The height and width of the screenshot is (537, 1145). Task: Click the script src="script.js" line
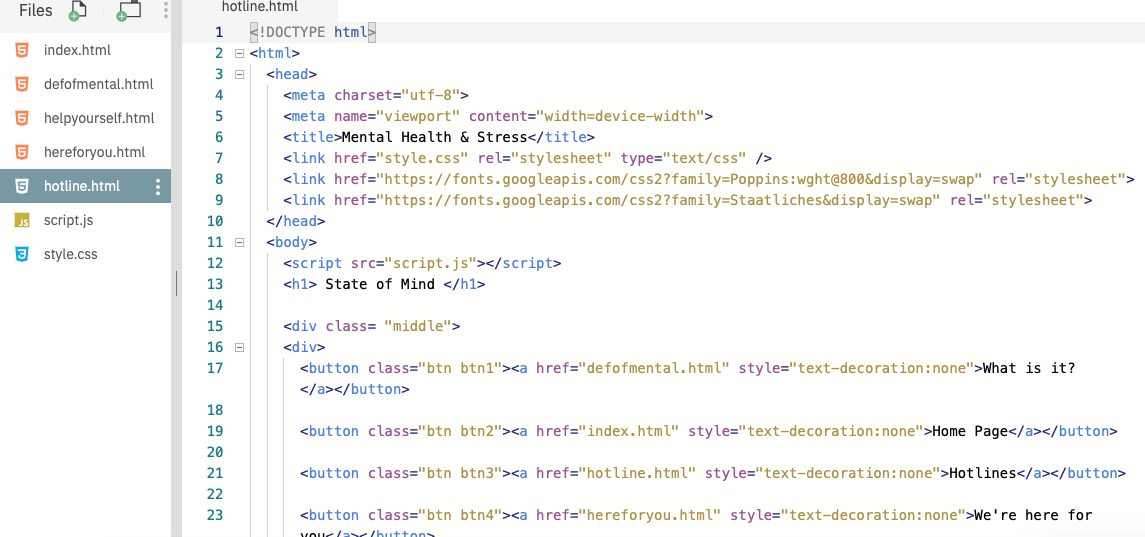(x=422, y=263)
